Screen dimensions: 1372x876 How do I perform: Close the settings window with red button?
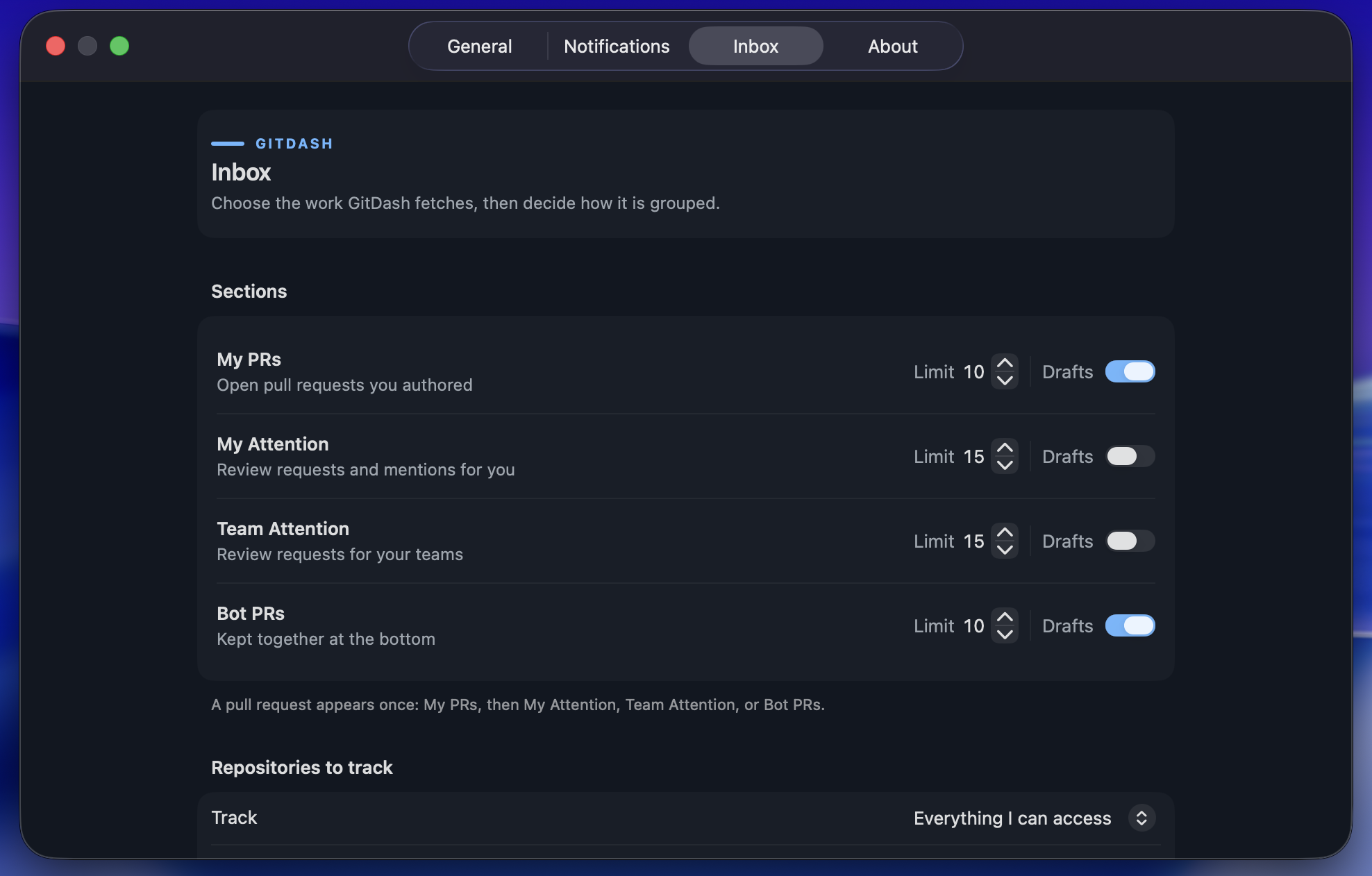tap(56, 46)
